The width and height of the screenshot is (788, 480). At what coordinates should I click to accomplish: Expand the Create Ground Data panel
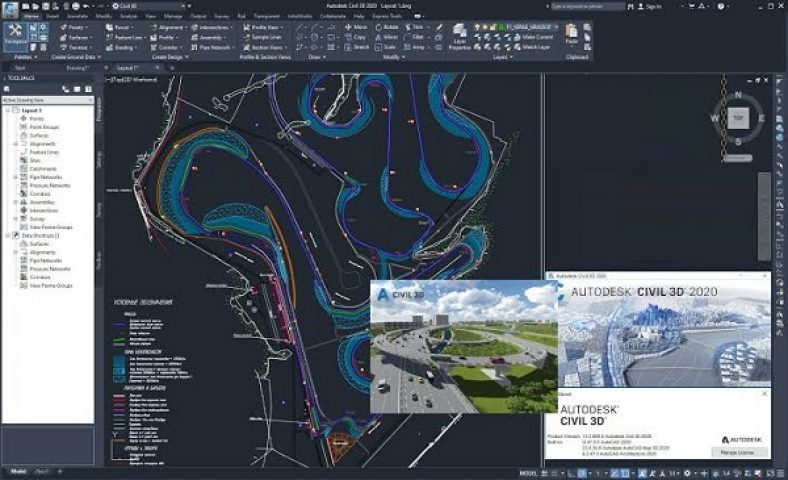tap(76, 57)
